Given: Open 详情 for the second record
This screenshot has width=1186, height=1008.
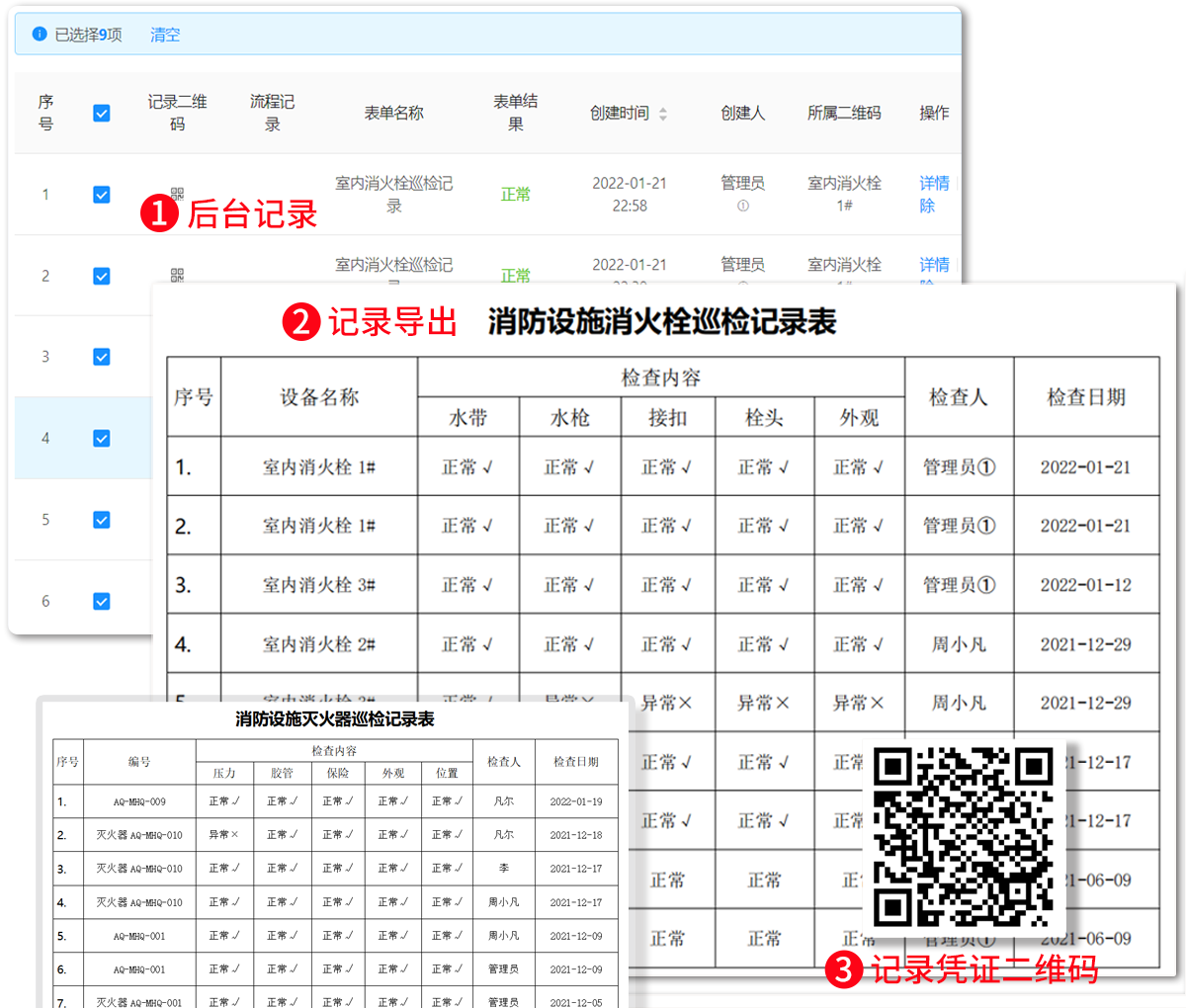Looking at the screenshot, I should point(933,264).
